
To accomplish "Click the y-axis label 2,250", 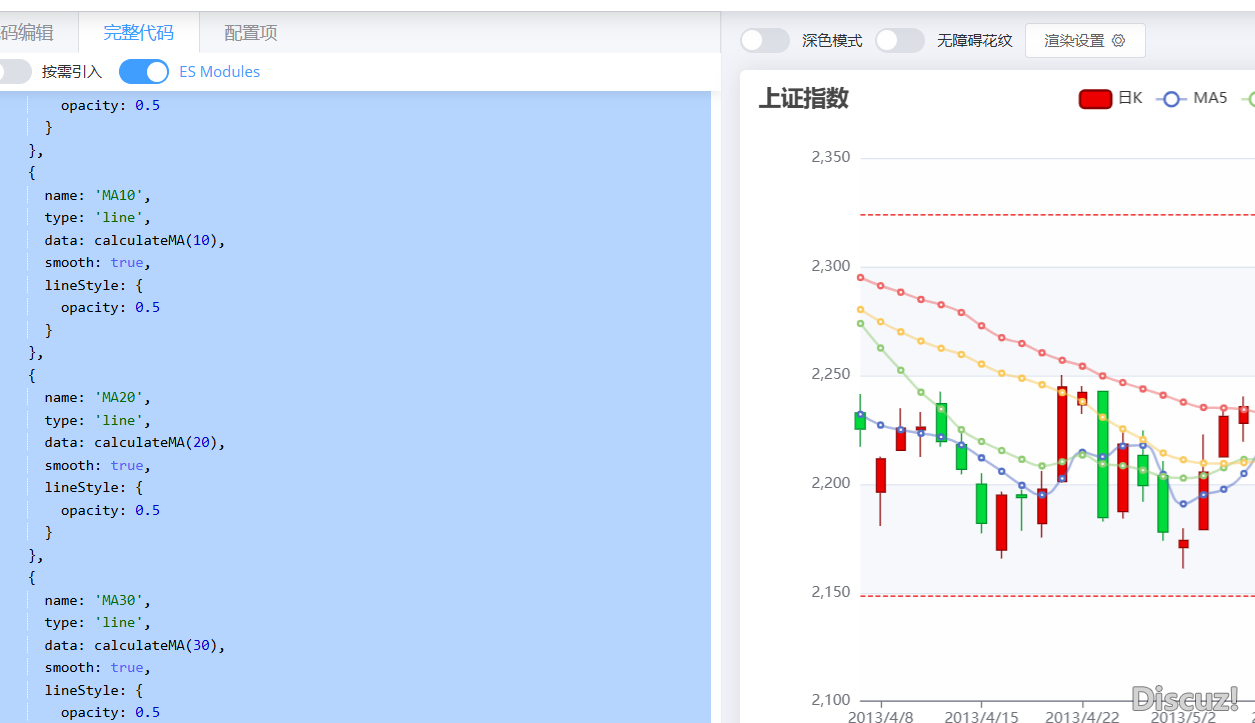I will point(830,374).
